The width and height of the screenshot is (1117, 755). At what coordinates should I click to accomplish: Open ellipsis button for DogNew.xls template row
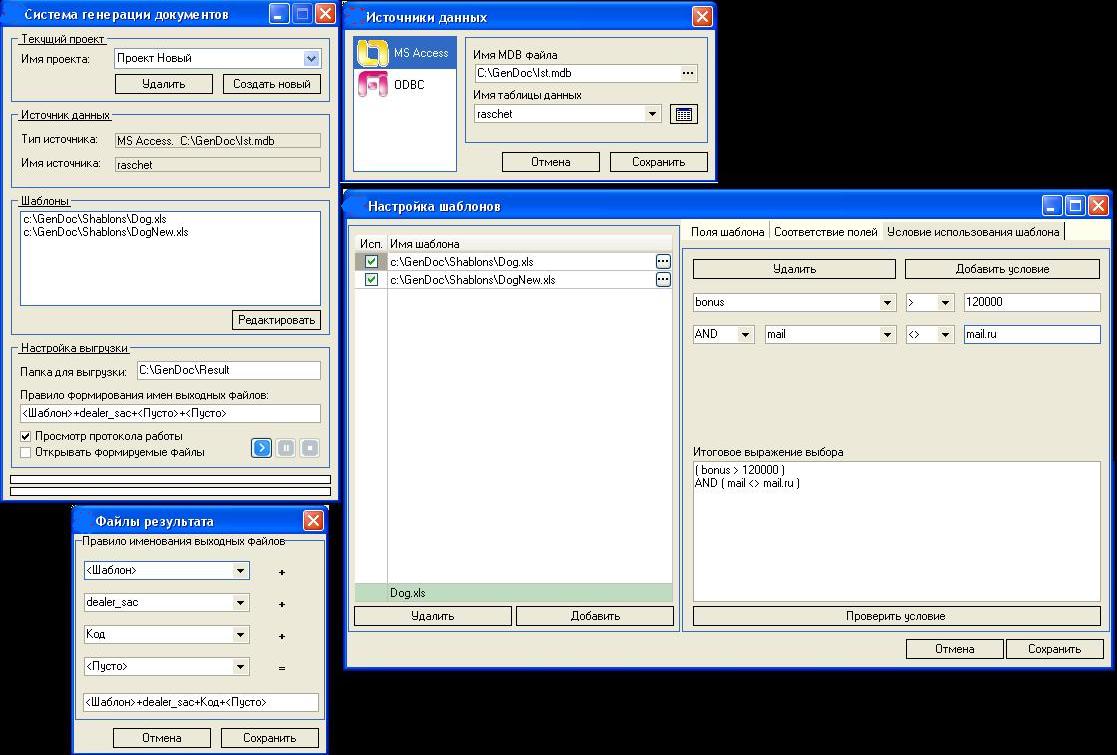click(x=663, y=279)
